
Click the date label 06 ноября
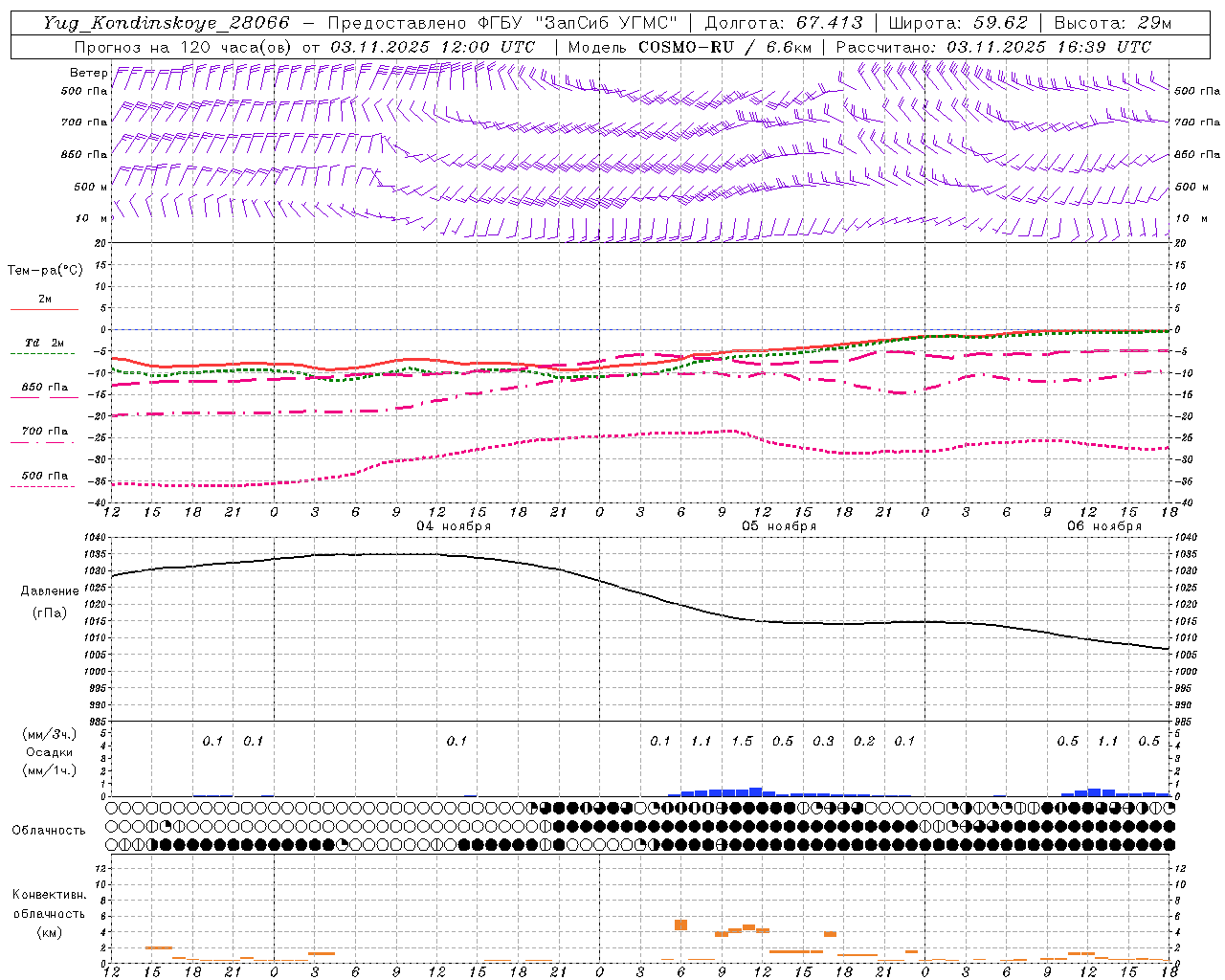(1104, 526)
